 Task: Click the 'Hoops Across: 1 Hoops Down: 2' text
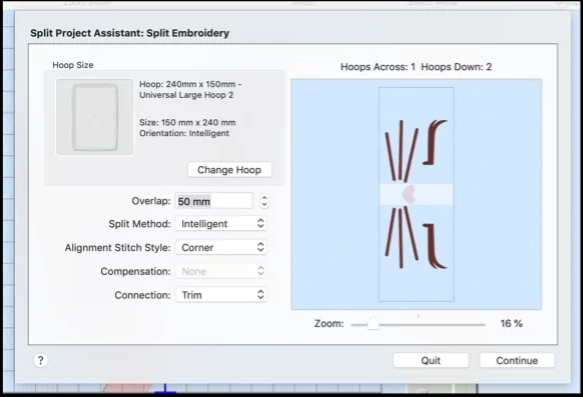(x=416, y=67)
